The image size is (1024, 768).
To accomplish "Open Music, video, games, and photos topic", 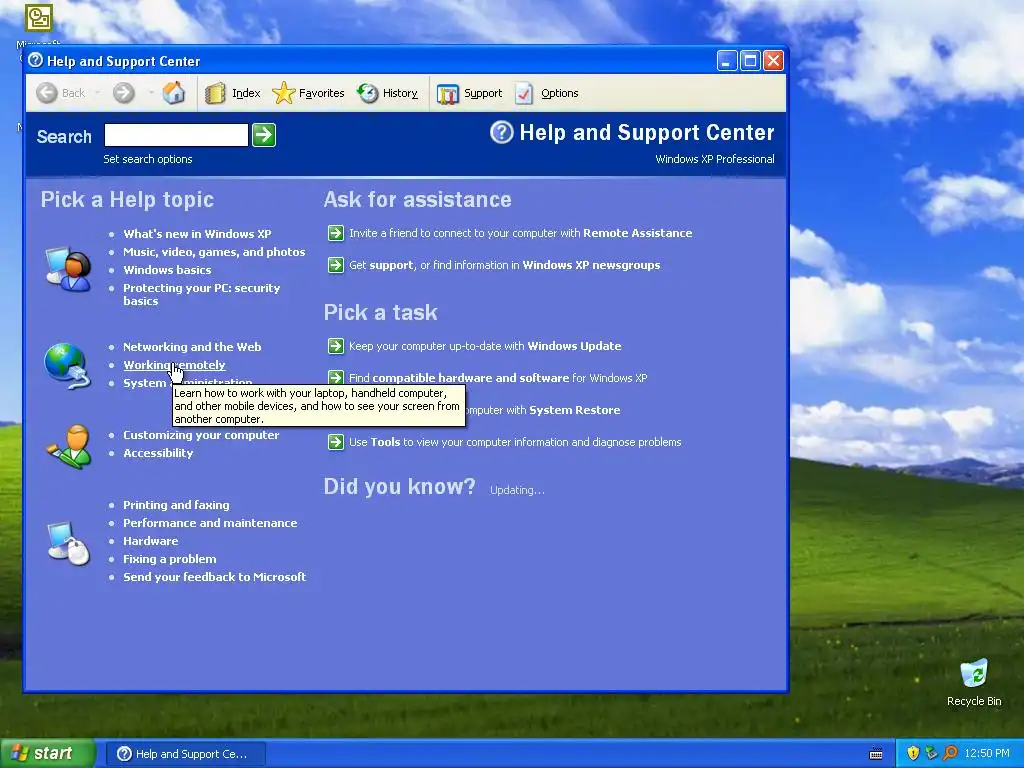I will [214, 252].
